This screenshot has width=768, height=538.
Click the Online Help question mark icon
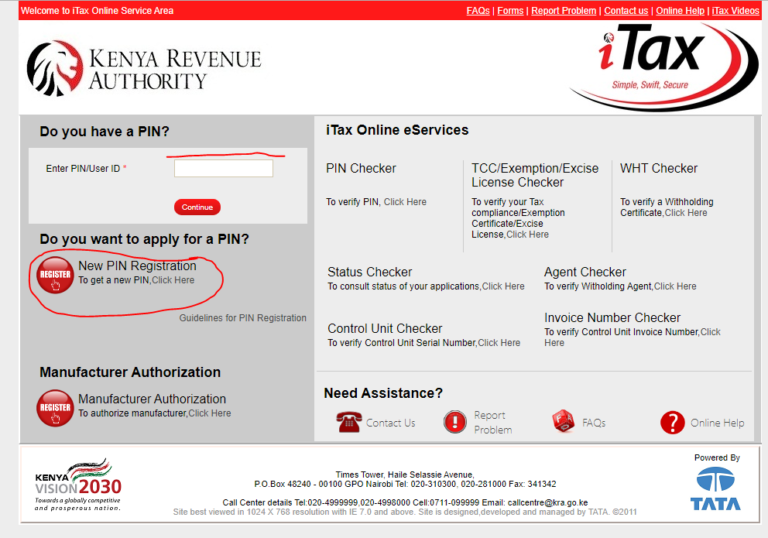672,422
